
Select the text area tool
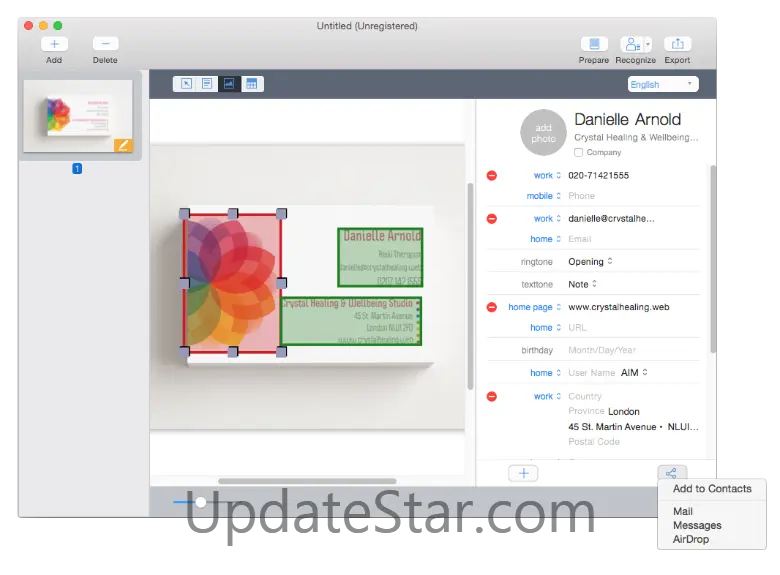[207, 84]
